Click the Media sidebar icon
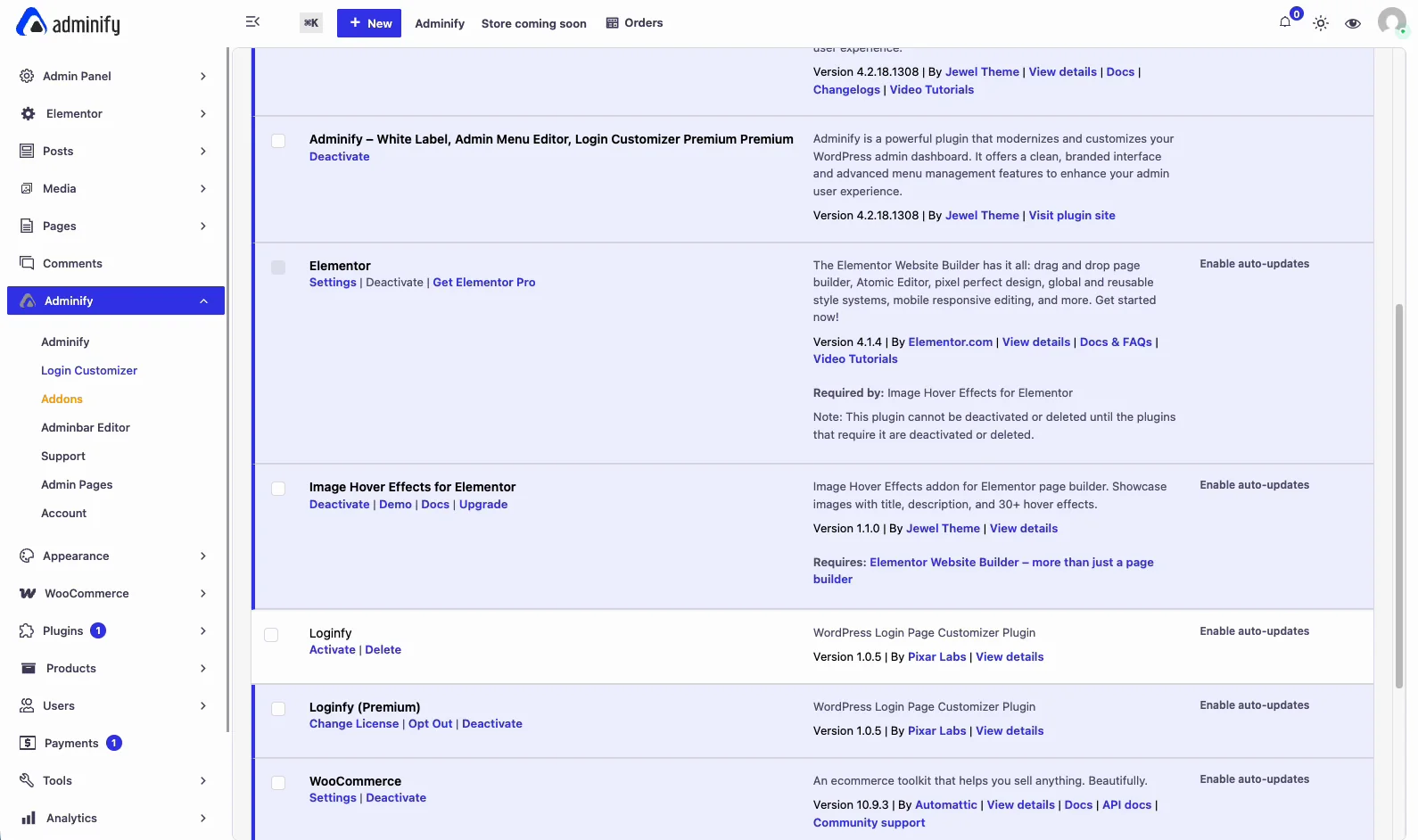 click(27, 188)
